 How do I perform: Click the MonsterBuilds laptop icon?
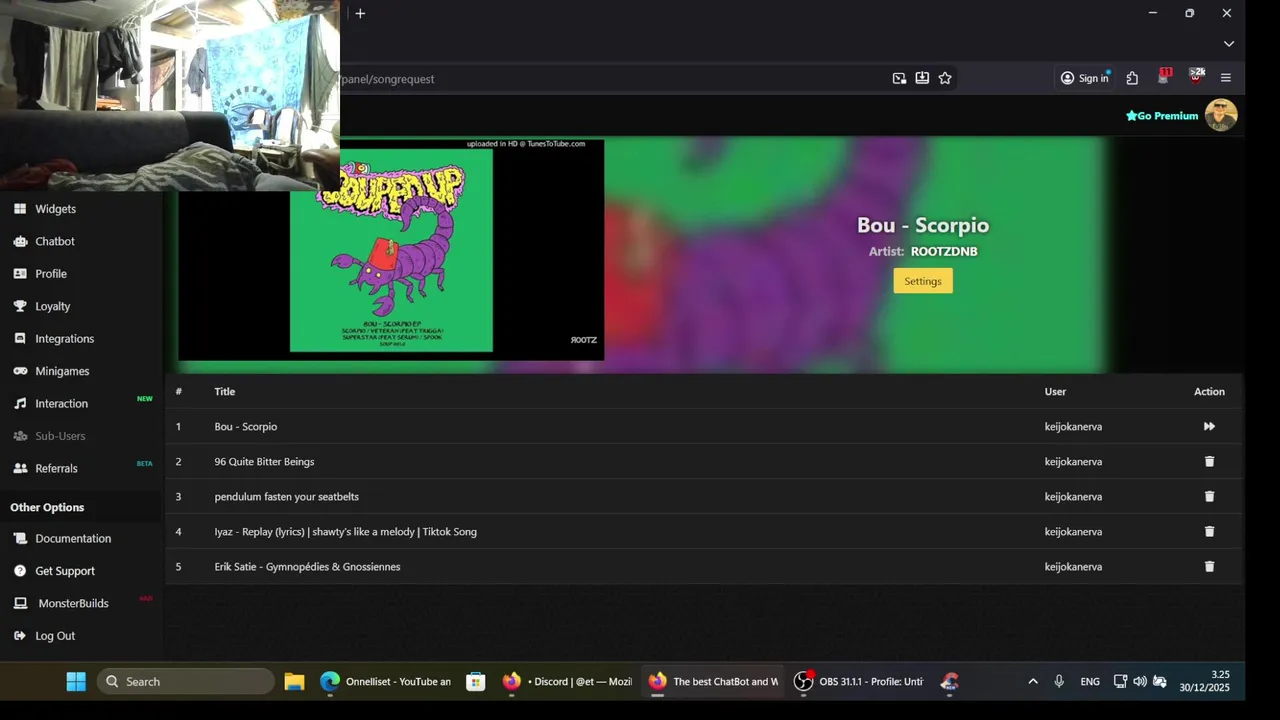(20, 603)
